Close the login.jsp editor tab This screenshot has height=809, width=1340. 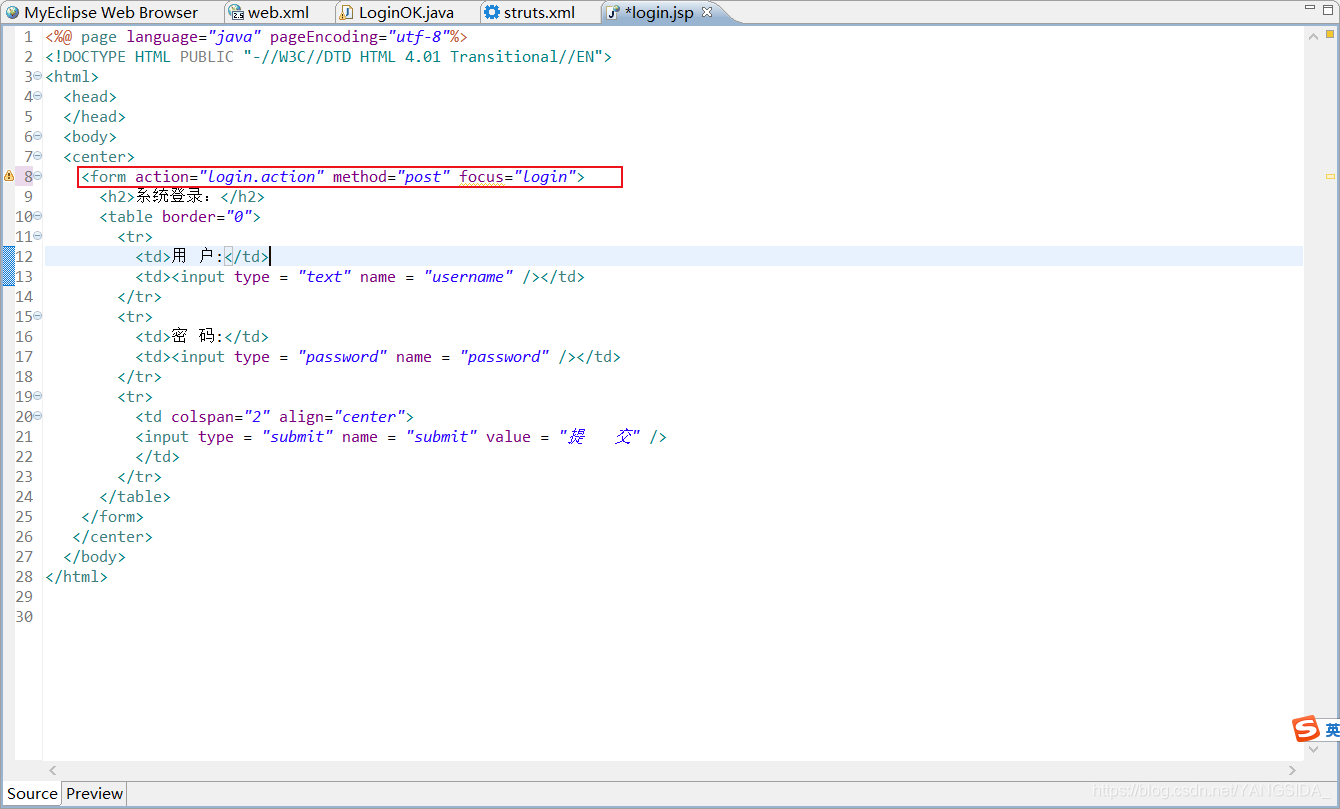click(706, 13)
